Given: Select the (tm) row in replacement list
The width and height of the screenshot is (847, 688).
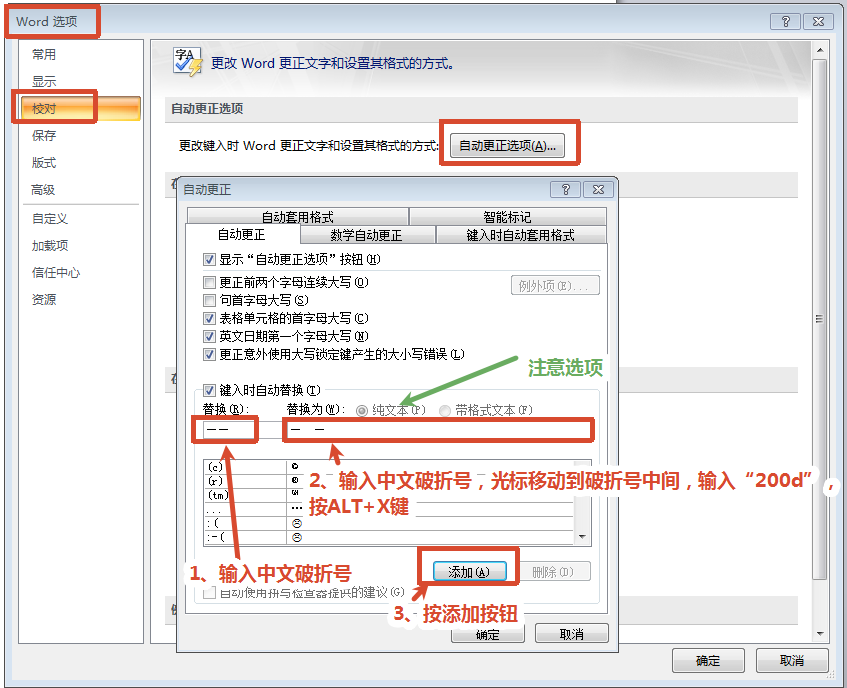Looking at the screenshot, I should click(389, 495).
